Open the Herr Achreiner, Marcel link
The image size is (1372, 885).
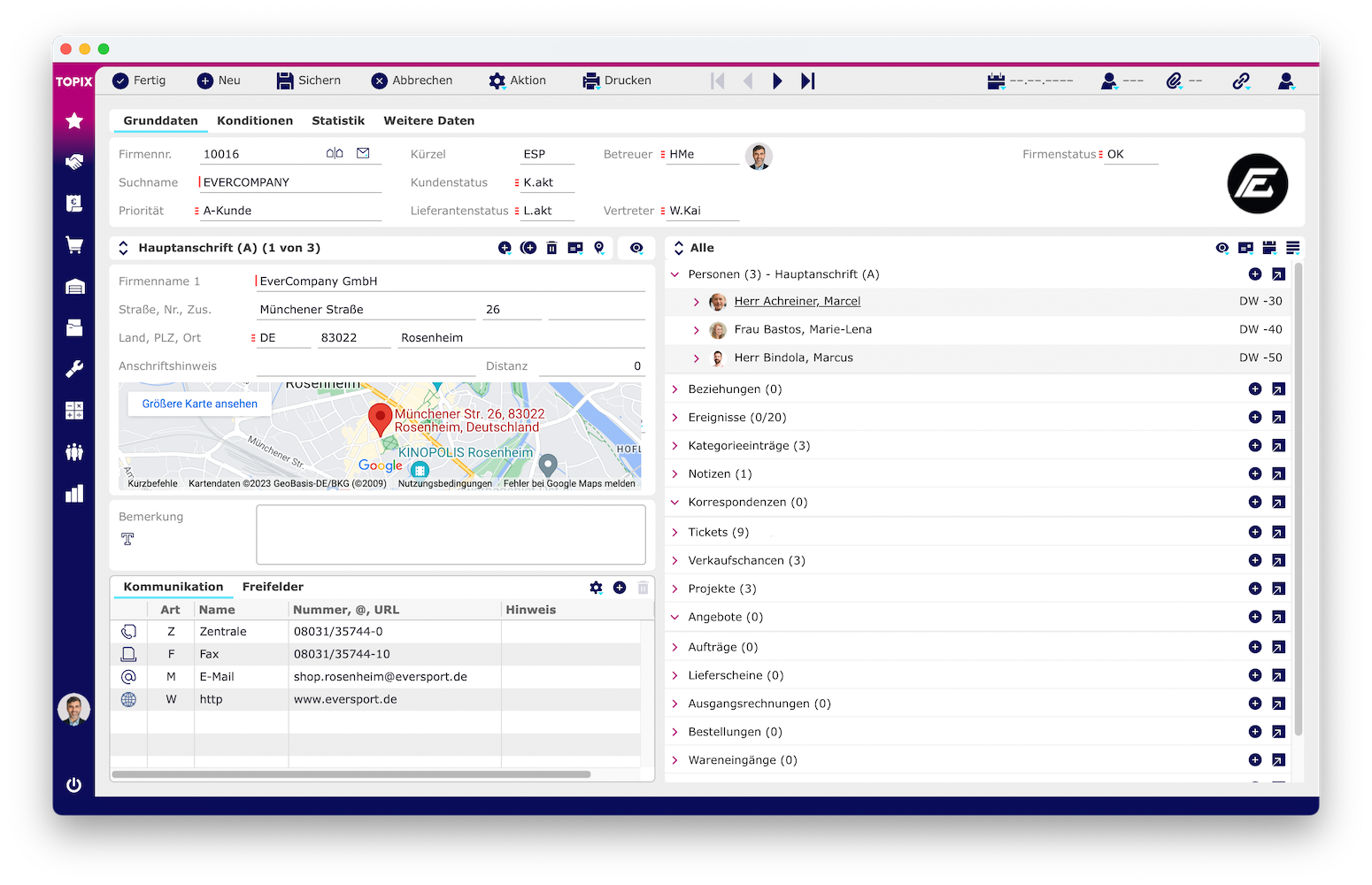798,301
